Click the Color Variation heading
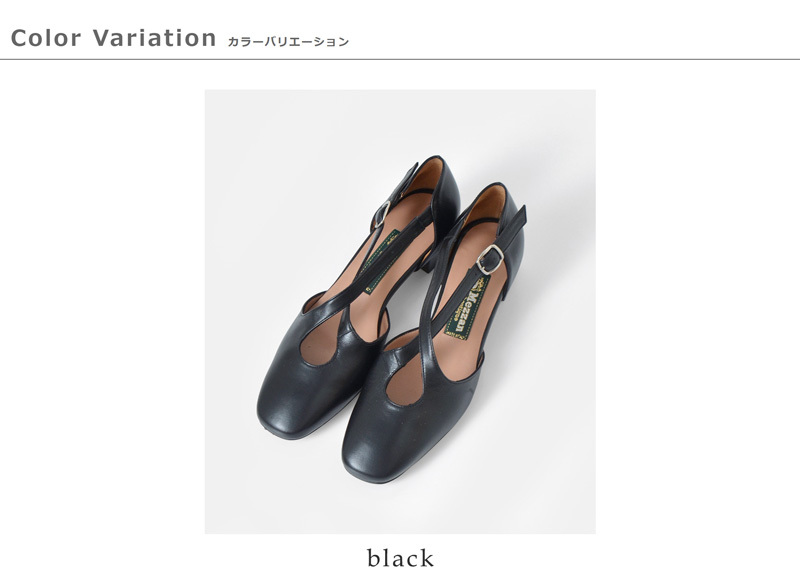This screenshot has height=578, width=800. click(x=113, y=38)
